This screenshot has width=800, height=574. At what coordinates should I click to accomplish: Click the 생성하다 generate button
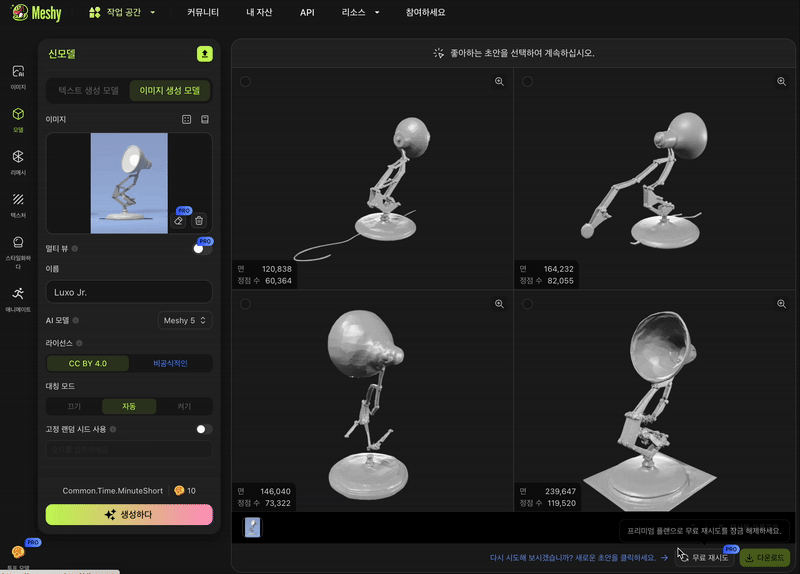(x=129, y=514)
